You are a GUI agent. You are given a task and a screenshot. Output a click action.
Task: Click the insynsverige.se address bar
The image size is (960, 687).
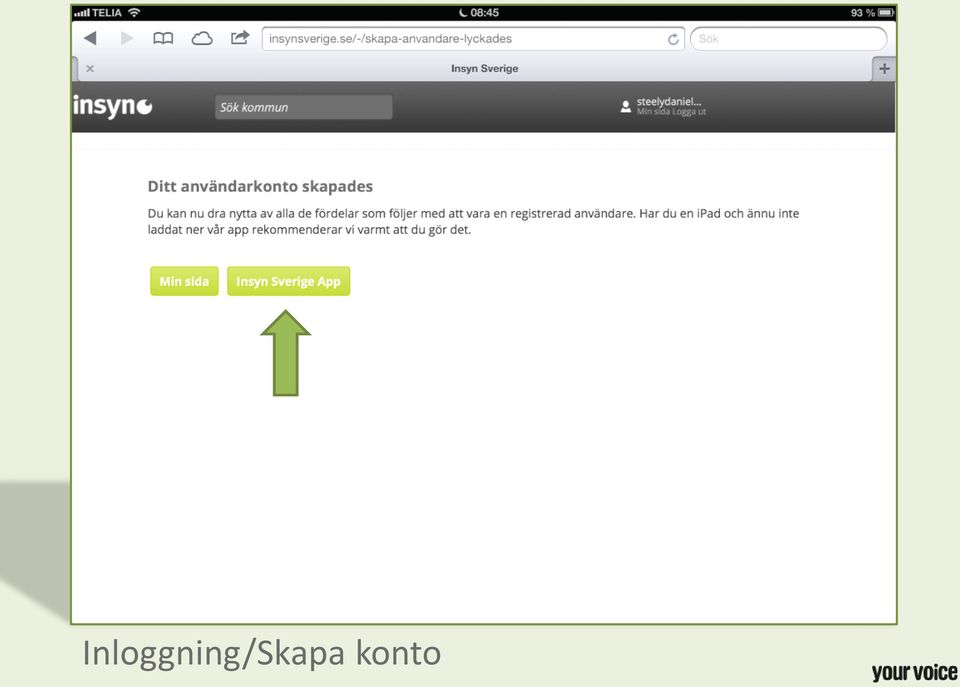click(x=473, y=39)
